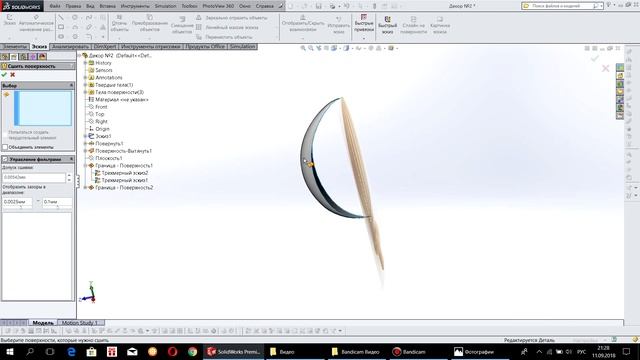Switch to Motion Study 1 tab

coord(80,323)
